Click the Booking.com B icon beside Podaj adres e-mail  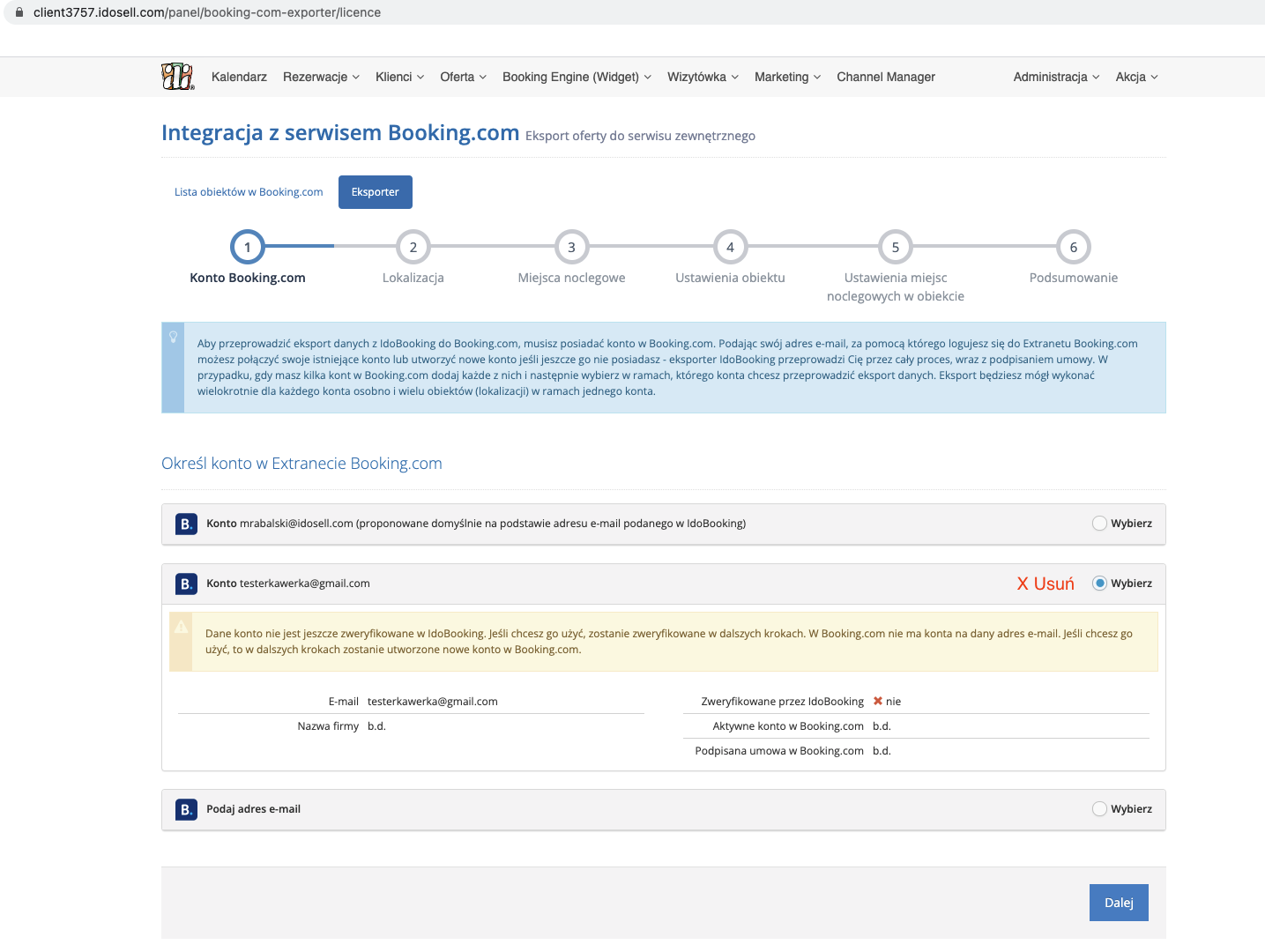(186, 809)
